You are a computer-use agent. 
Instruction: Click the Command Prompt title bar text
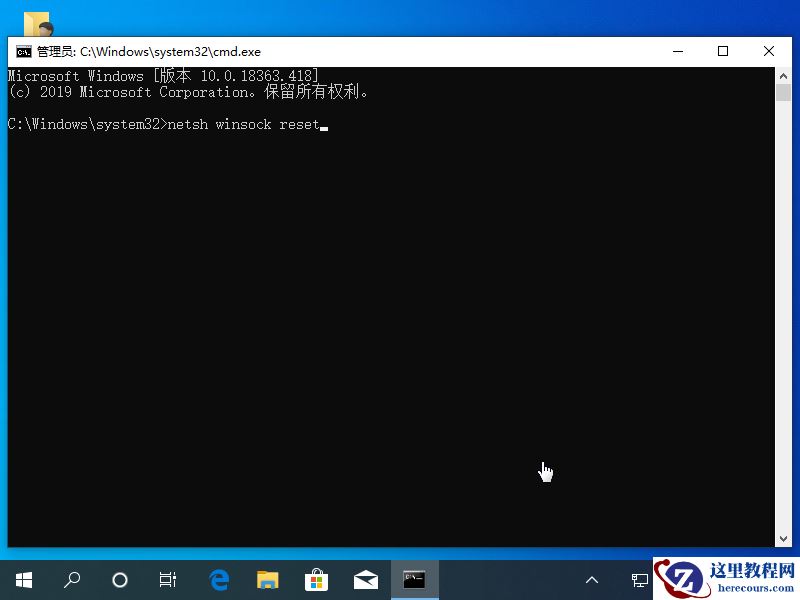(150, 51)
